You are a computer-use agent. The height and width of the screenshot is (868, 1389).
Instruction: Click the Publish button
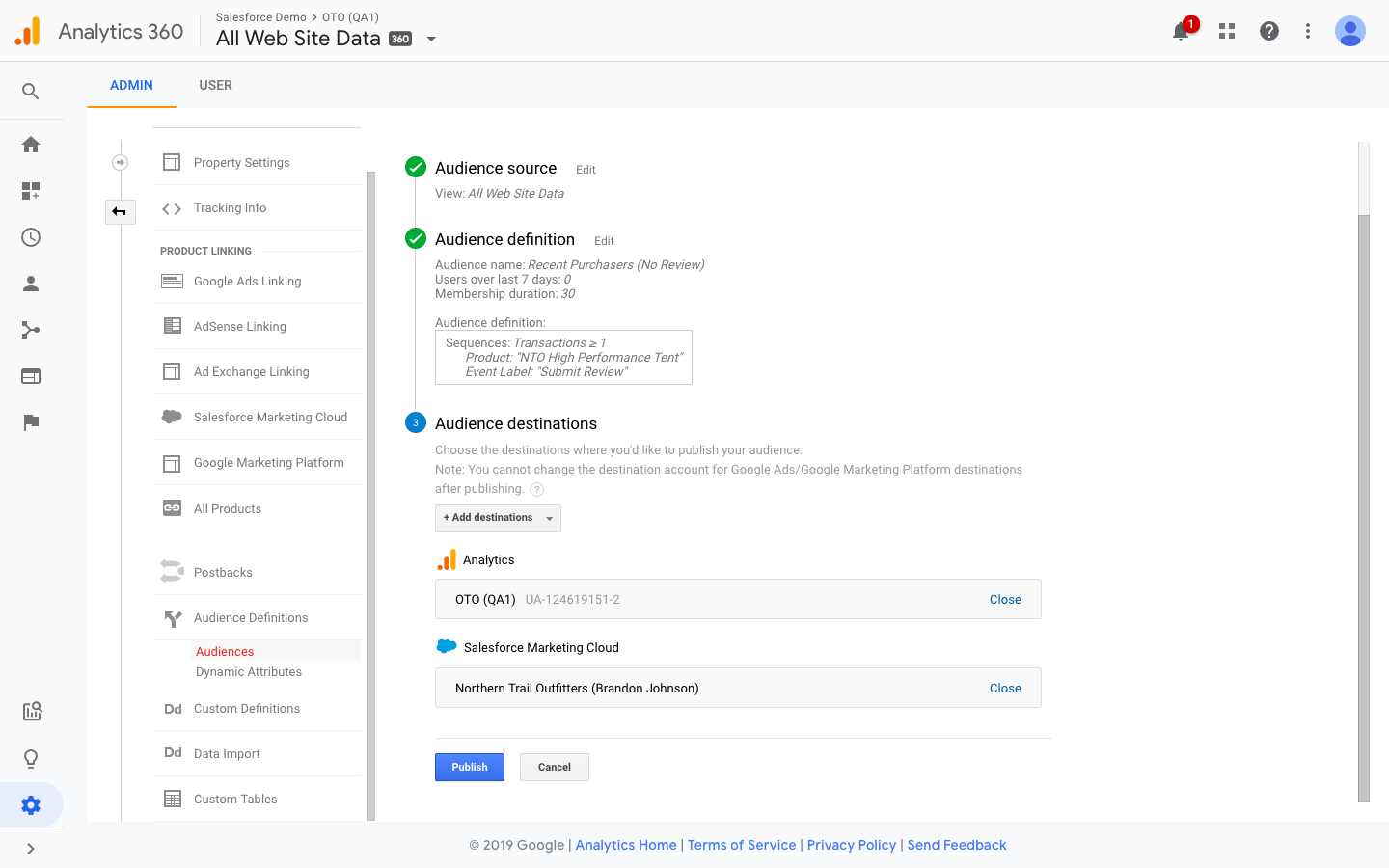pyautogui.click(x=470, y=768)
